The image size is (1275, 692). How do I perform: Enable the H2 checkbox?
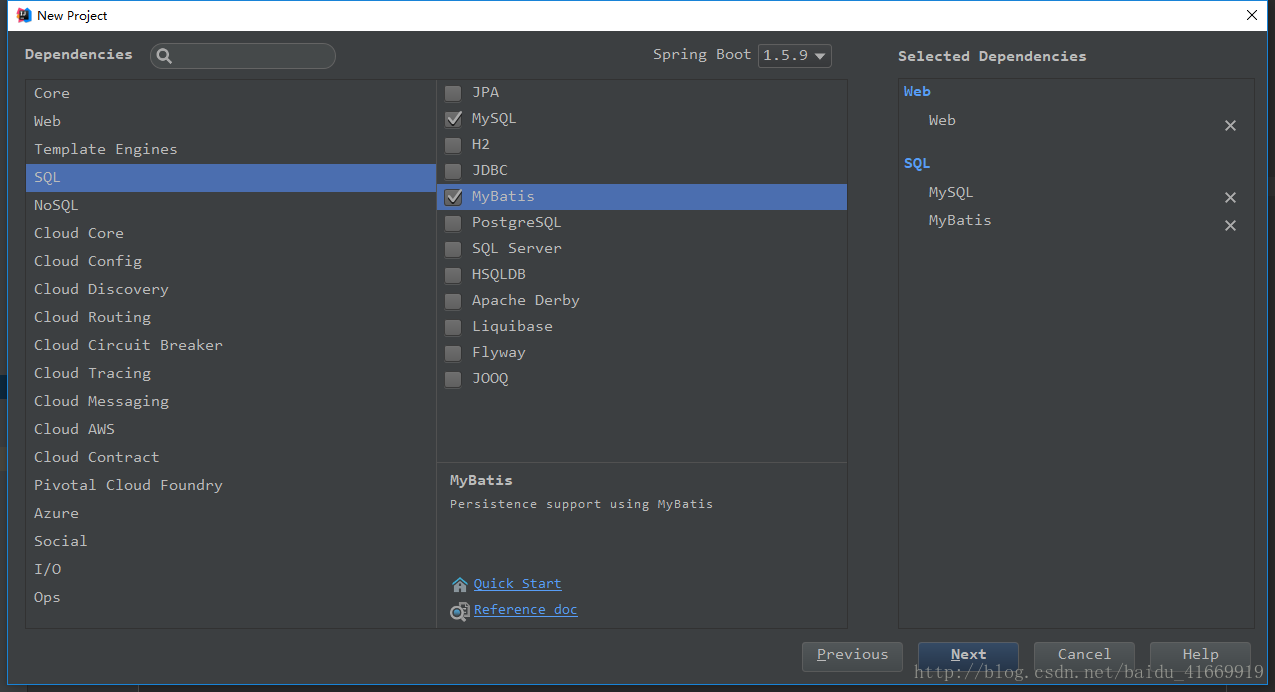tap(453, 145)
